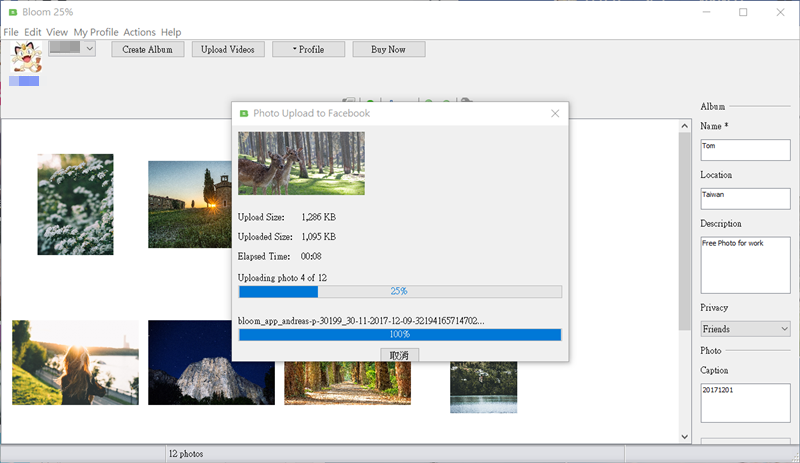Click the Bloom app icon in title bar
Screen dimensions: 800x463
pyautogui.click(x=12, y=12)
